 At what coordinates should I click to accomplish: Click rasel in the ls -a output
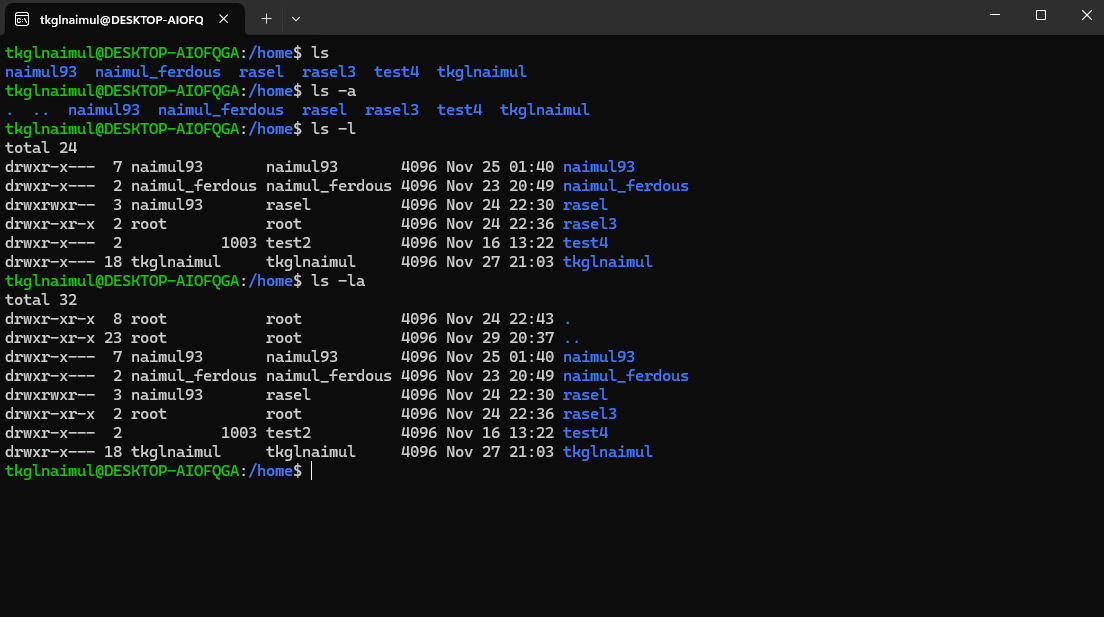(324, 110)
